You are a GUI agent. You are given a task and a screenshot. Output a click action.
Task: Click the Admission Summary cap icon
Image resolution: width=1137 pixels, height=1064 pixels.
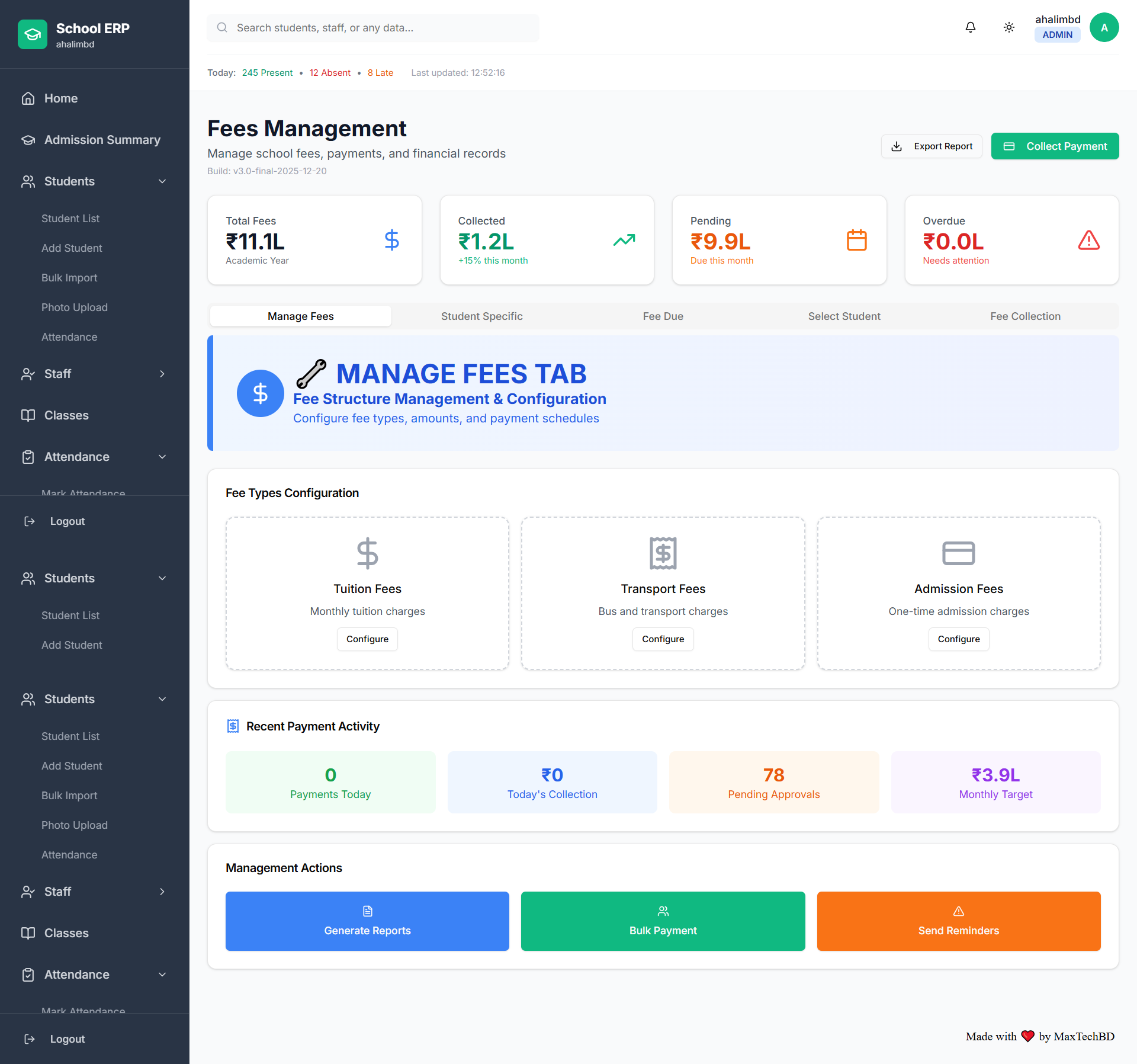point(28,140)
